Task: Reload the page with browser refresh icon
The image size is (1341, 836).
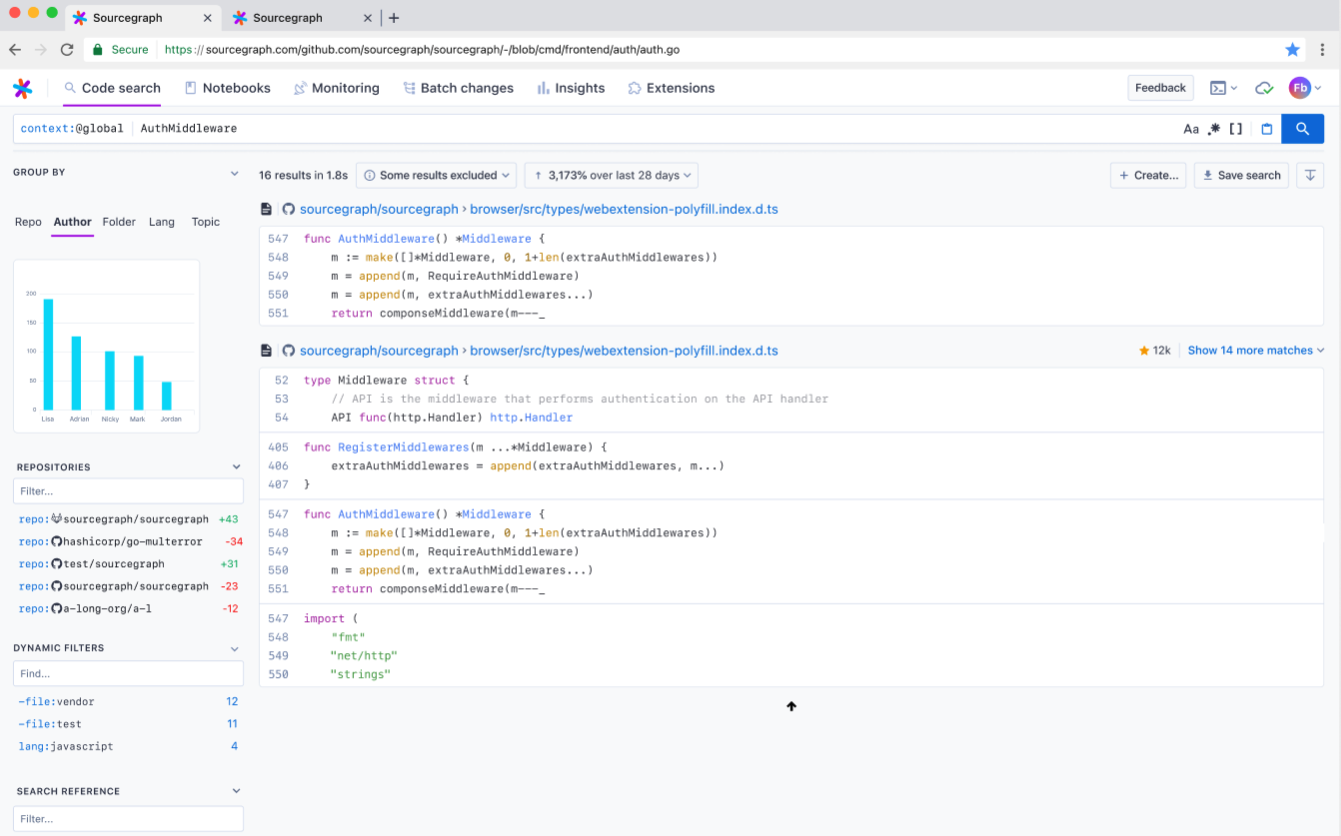Action: point(67,49)
